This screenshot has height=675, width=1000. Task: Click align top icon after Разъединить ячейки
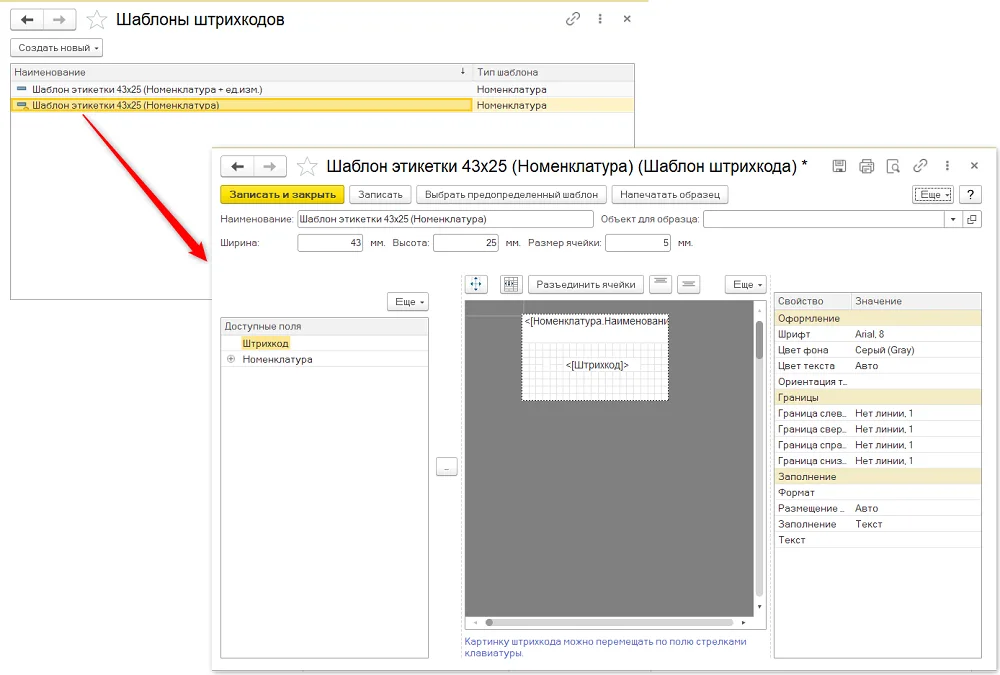pyautogui.click(x=660, y=284)
